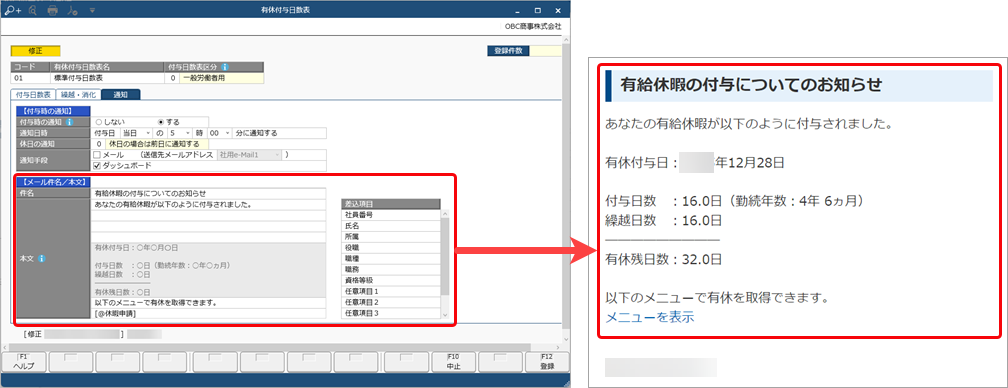Click the body line あなたの有給休暇が以下のように付与されました
Viewport: 1008px width, 388px height.
[x=208, y=204]
